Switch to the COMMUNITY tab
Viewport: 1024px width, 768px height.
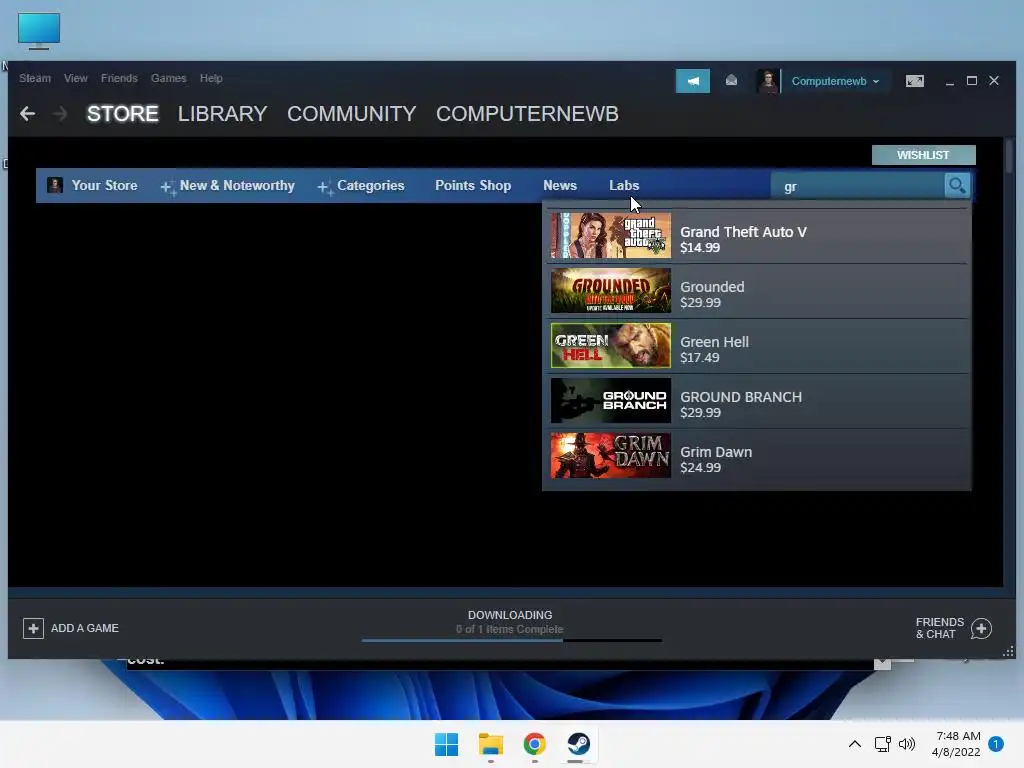point(351,114)
